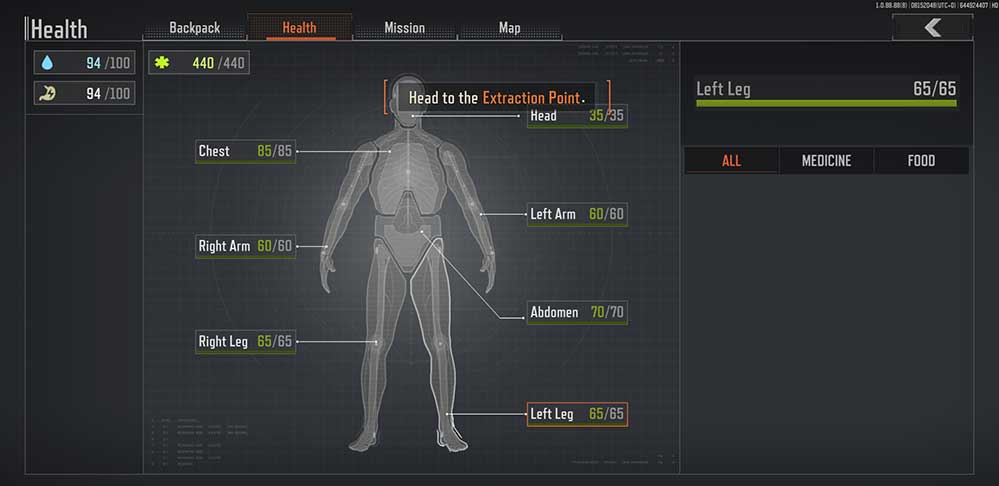
Task: Click the Extraction Point notification banner
Action: [x=497, y=98]
